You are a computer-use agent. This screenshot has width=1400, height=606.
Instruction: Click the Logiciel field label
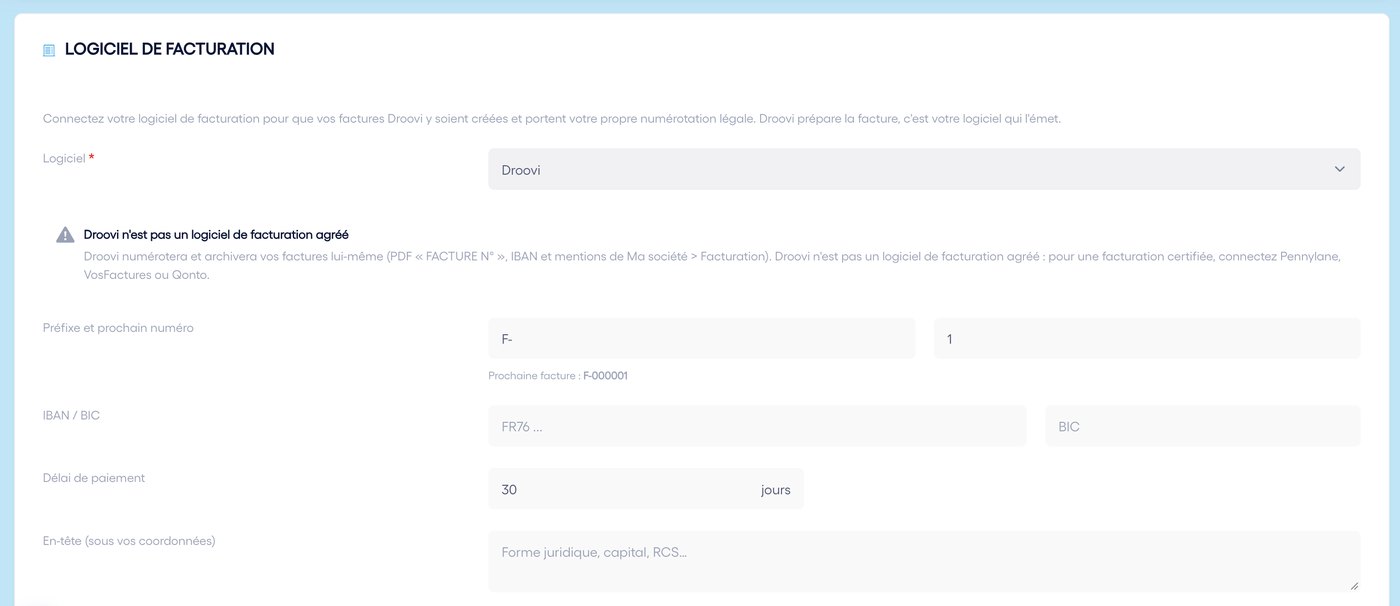[64, 159]
